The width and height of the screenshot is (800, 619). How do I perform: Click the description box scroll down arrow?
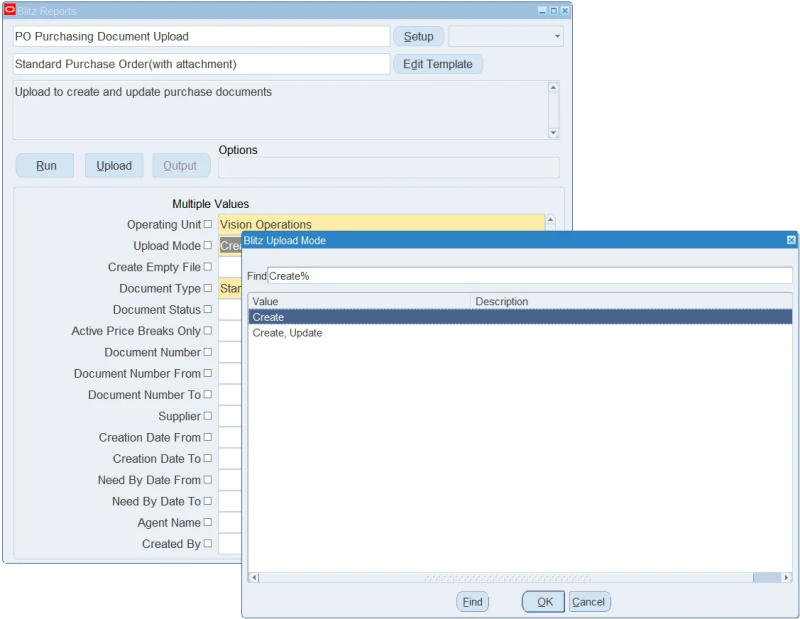pyautogui.click(x=553, y=133)
